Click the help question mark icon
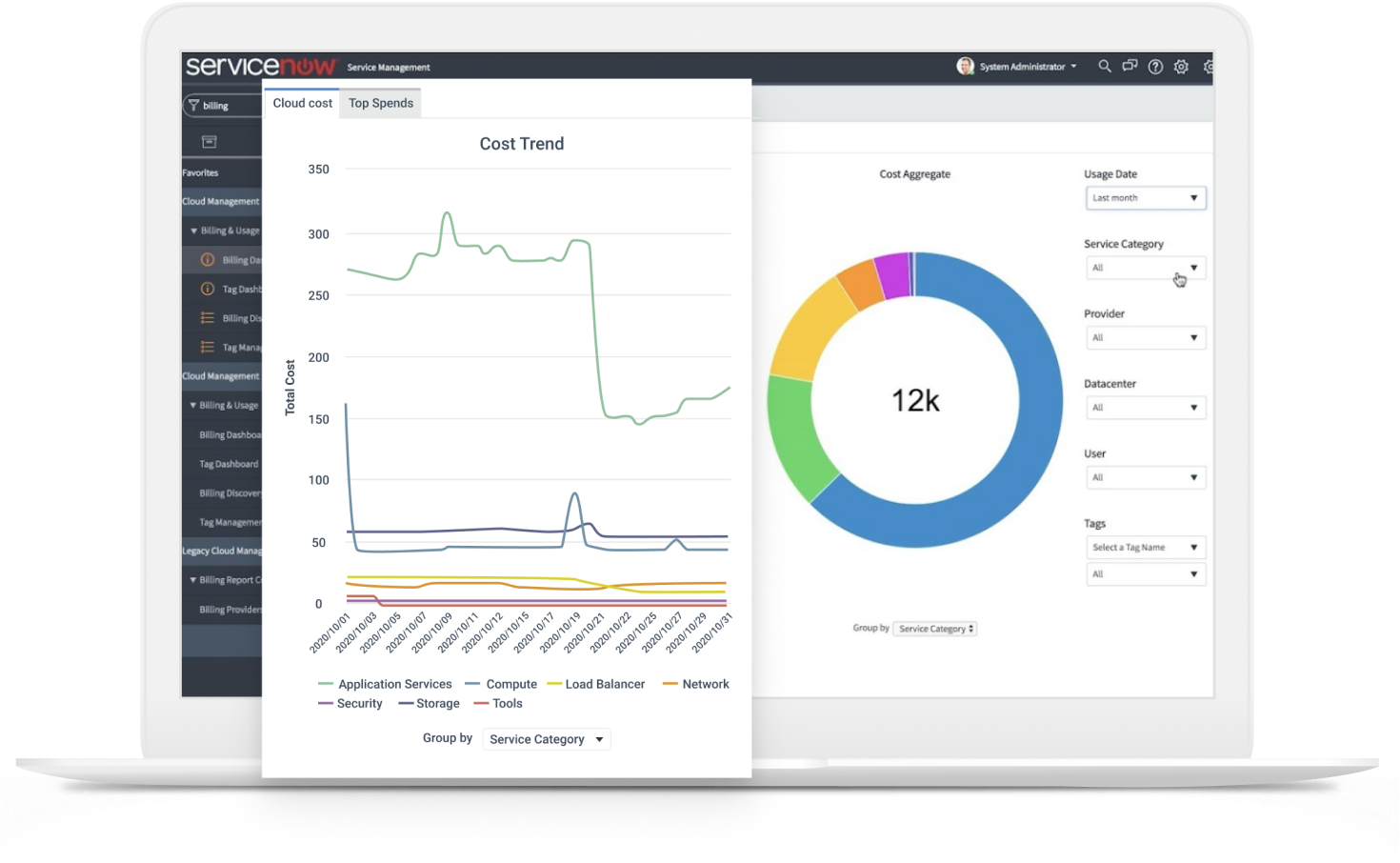1400x863 pixels. click(x=1155, y=67)
